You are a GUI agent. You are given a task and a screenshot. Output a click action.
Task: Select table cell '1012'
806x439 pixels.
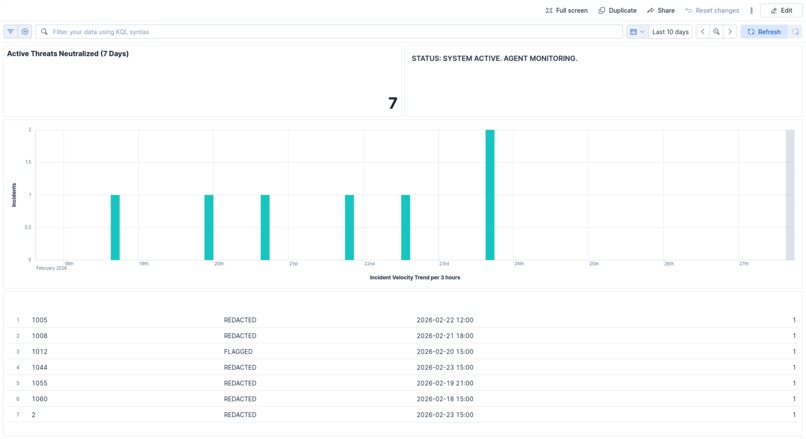(x=40, y=352)
